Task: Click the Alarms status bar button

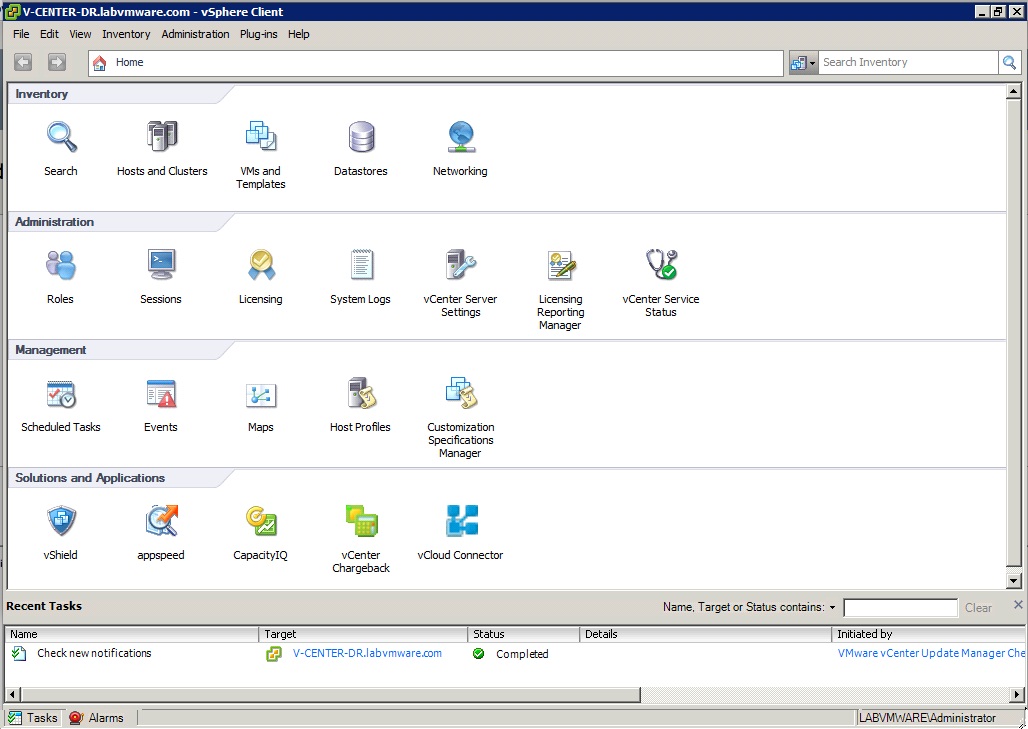Action: [x=96, y=718]
